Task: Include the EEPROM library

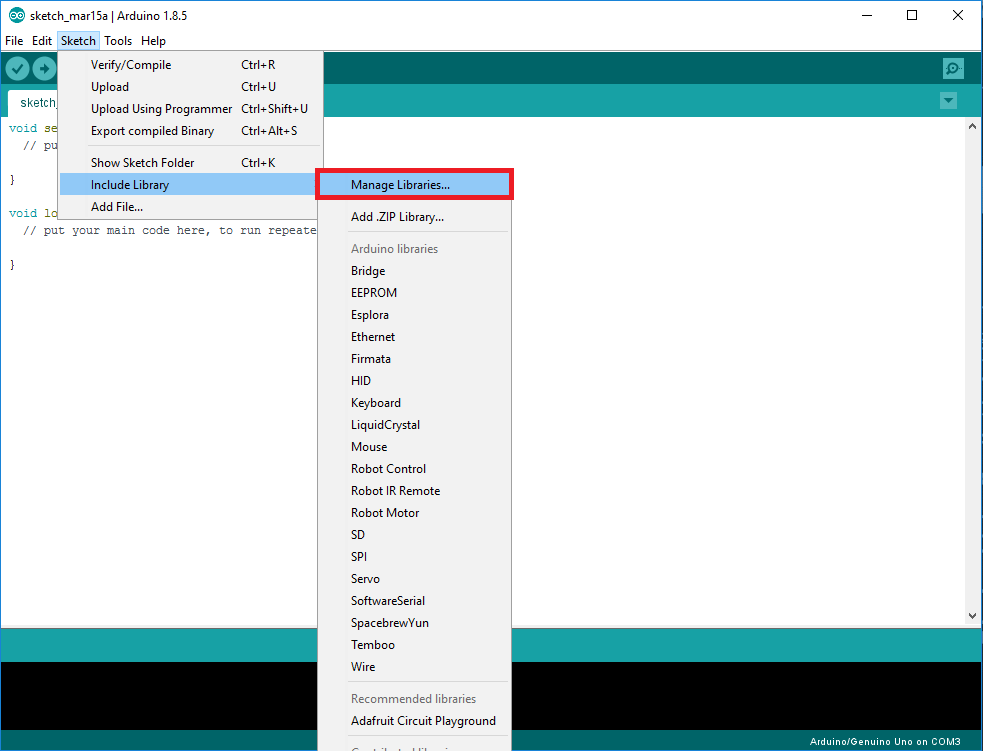Action: coord(373,292)
